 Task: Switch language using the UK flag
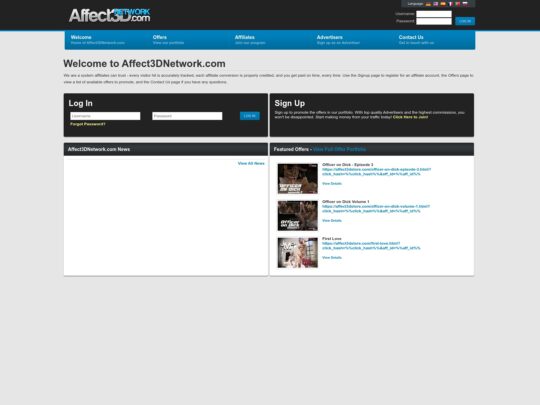[436, 4]
